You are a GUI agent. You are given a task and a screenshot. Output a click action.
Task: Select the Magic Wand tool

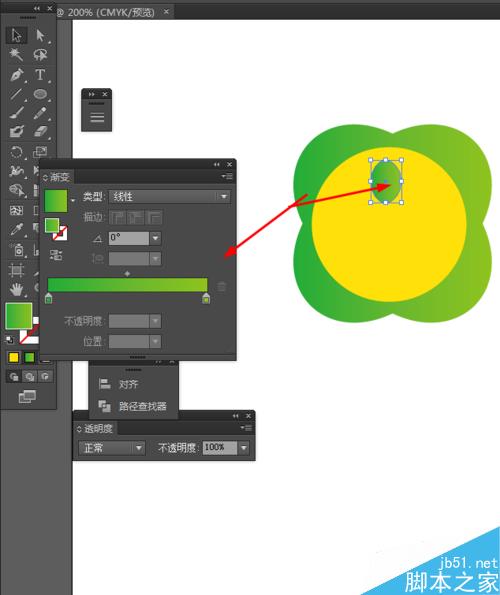(16, 55)
